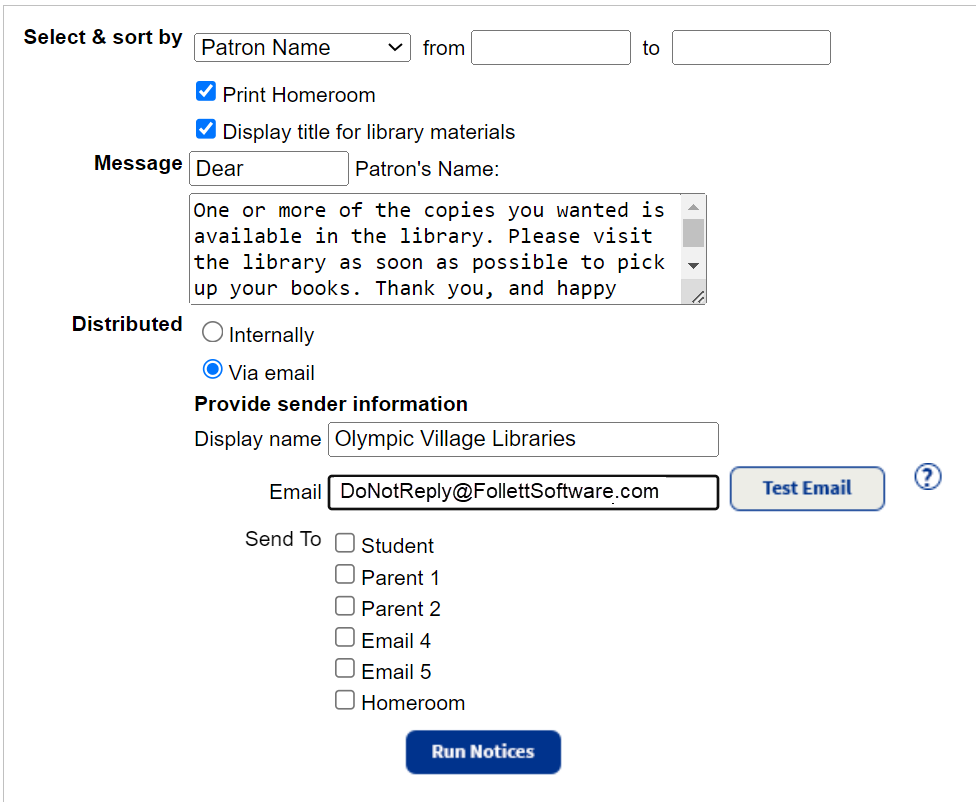Click the blue question mark help icon

click(927, 477)
